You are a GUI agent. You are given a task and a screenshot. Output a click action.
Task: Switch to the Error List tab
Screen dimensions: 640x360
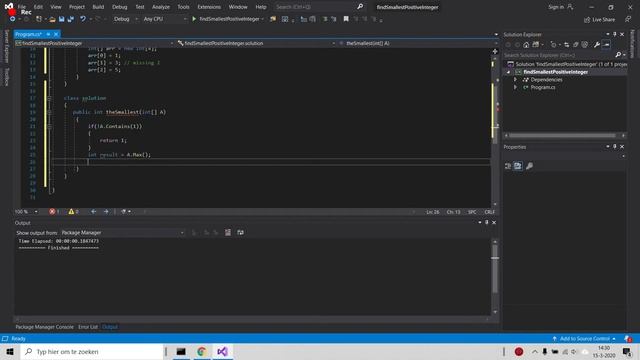pyautogui.click(x=88, y=327)
